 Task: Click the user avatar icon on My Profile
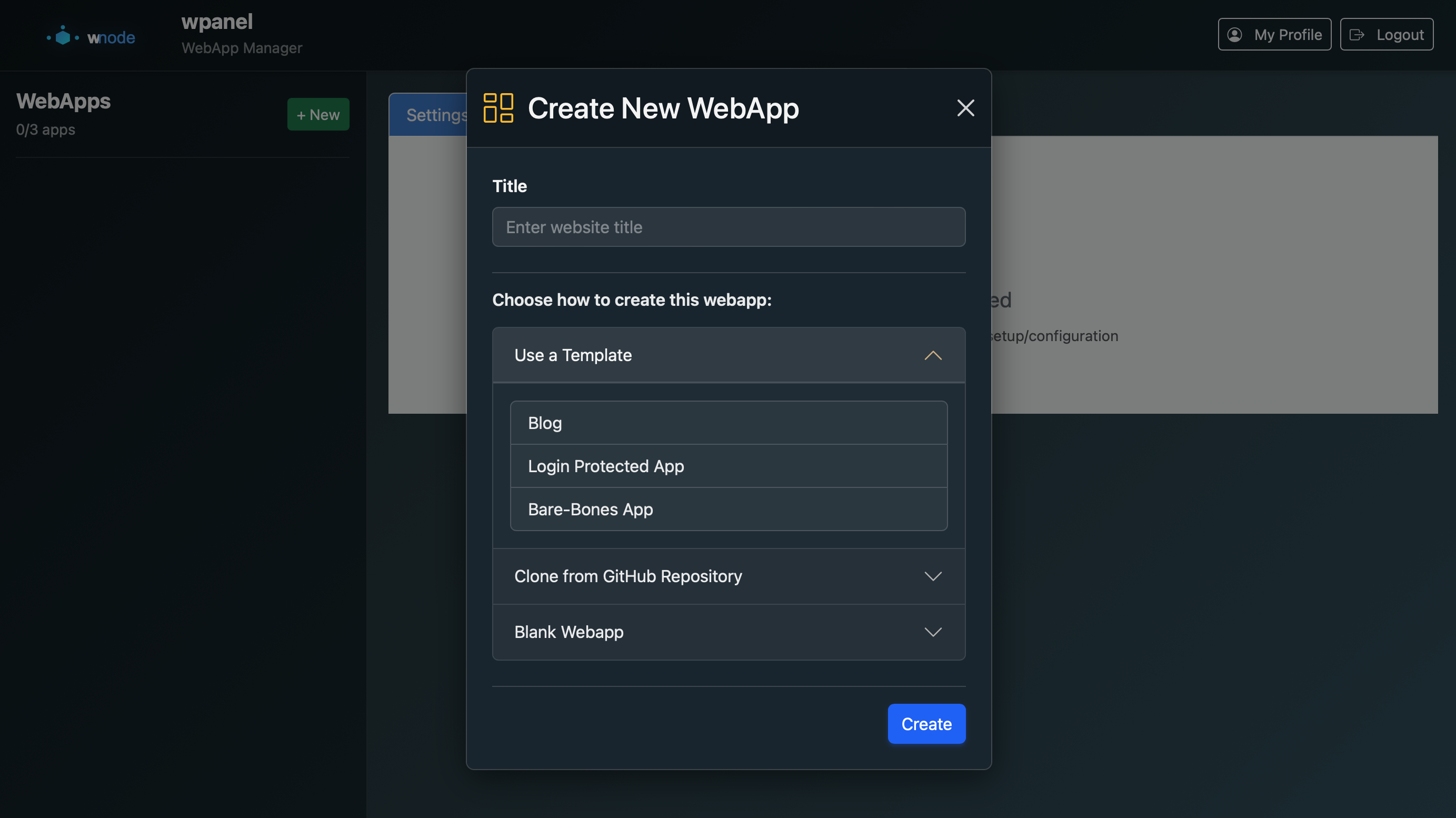coord(1234,35)
